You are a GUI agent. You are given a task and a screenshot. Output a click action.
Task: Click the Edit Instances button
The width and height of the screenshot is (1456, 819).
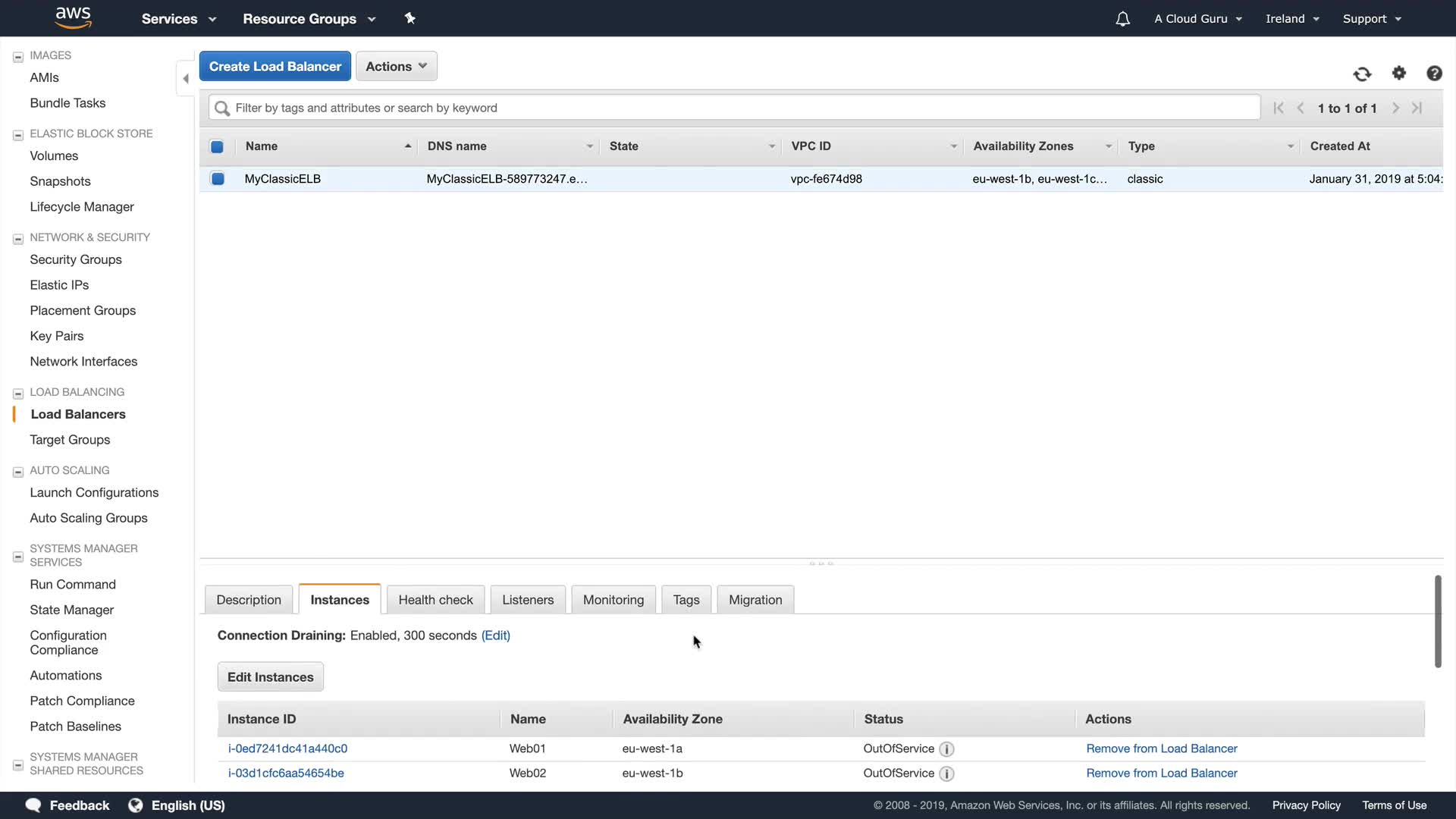270,677
